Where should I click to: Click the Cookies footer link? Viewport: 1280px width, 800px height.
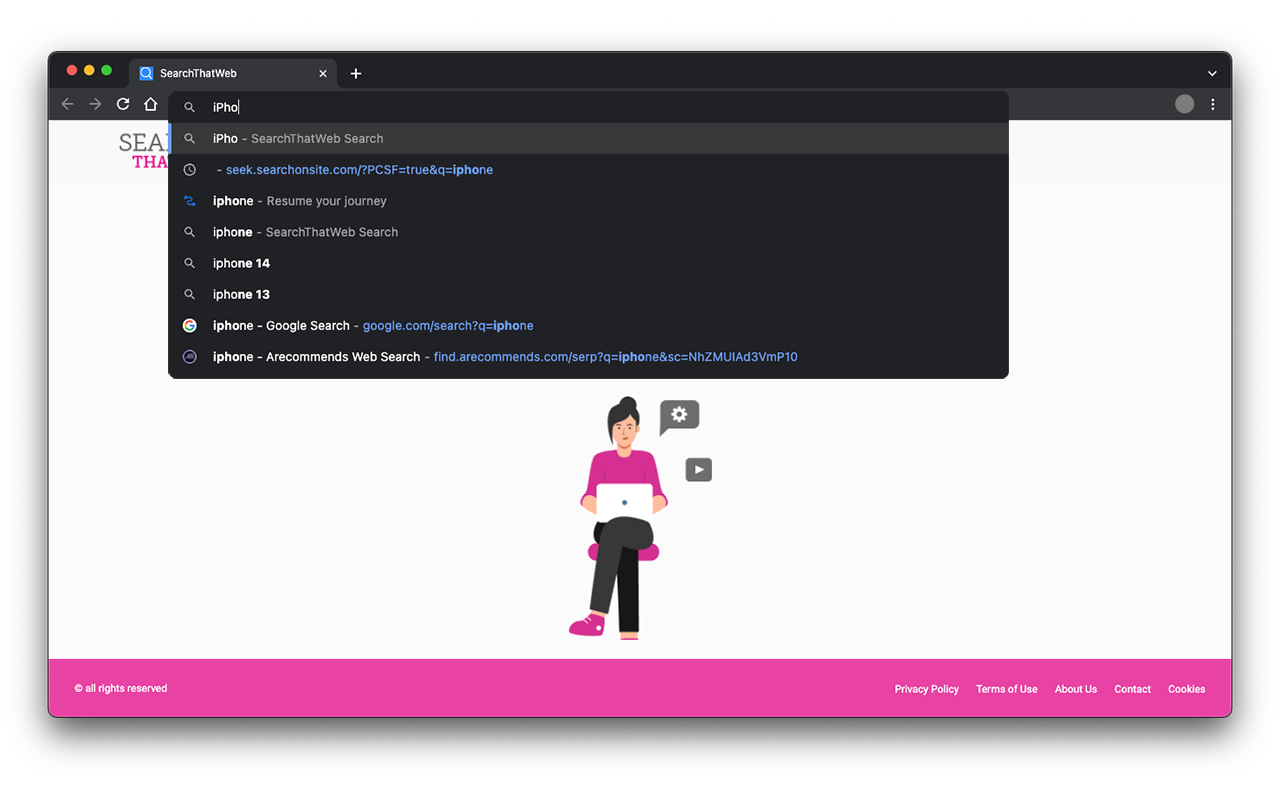point(1186,689)
